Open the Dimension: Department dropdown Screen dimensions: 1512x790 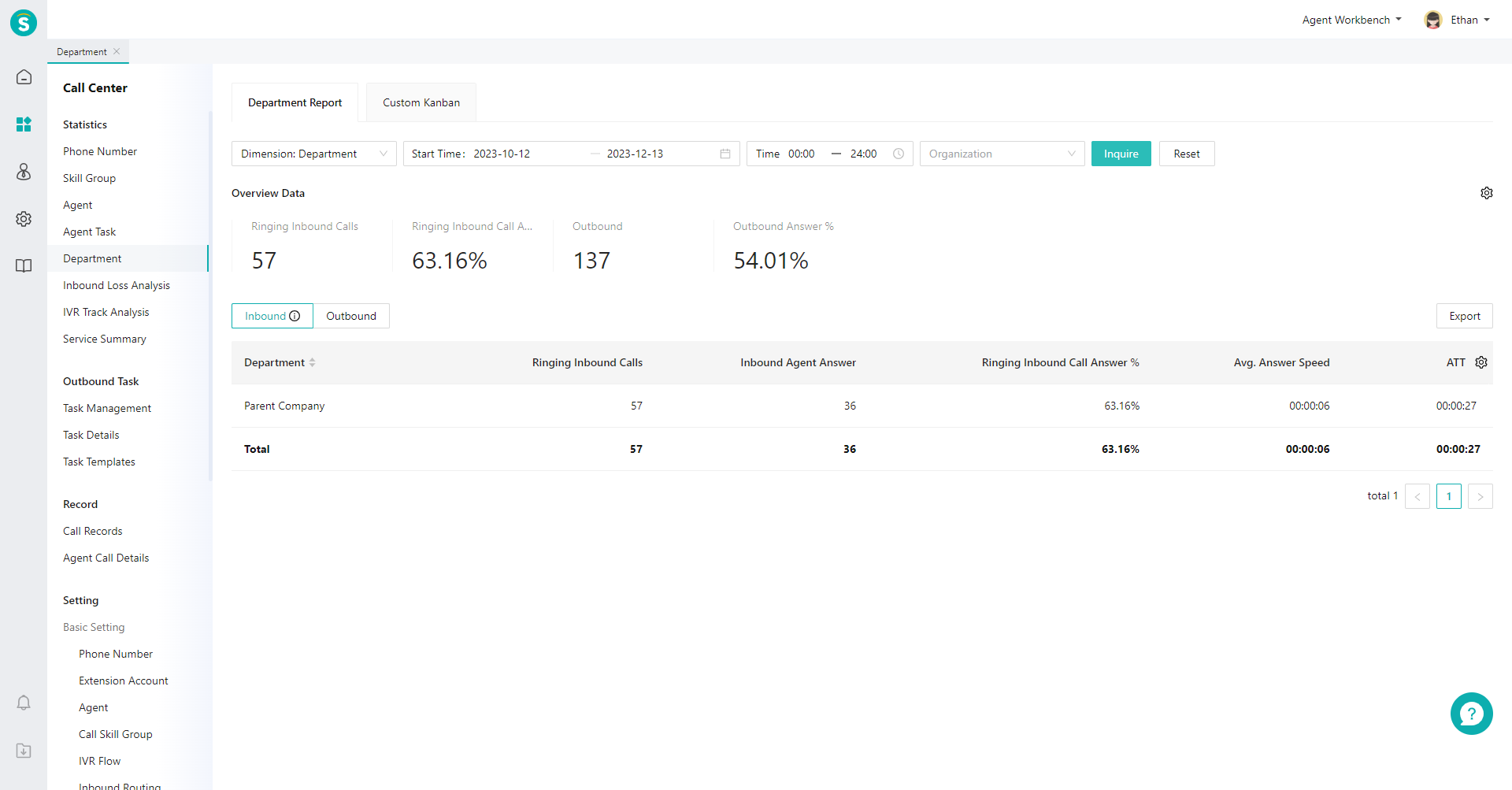314,154
